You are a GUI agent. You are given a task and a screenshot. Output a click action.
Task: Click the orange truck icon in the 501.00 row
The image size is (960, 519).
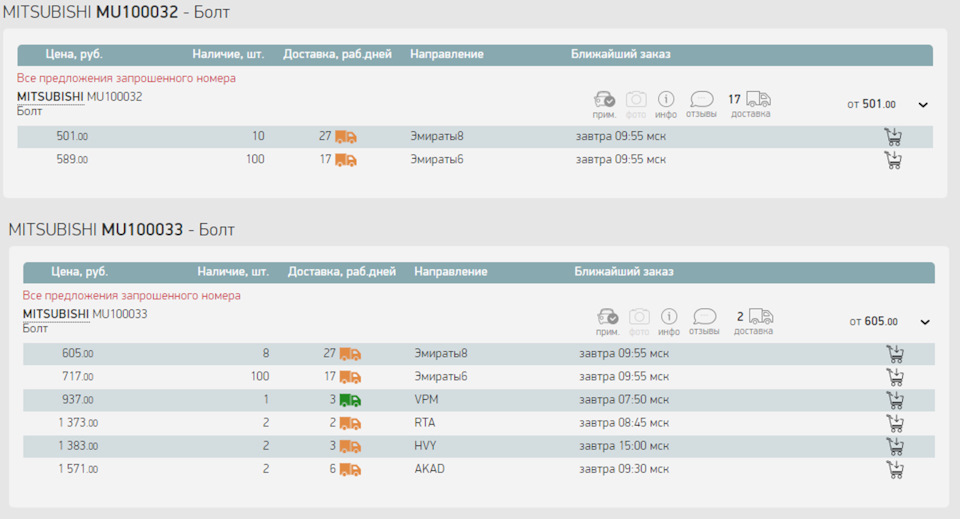[346, 137]
